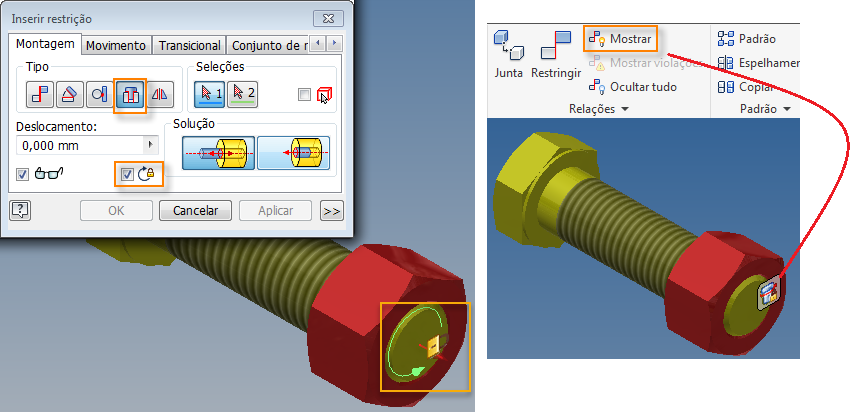867x412 pixels.
Task: Switch to the Movimento tab
Action: (x=116, y=45)
